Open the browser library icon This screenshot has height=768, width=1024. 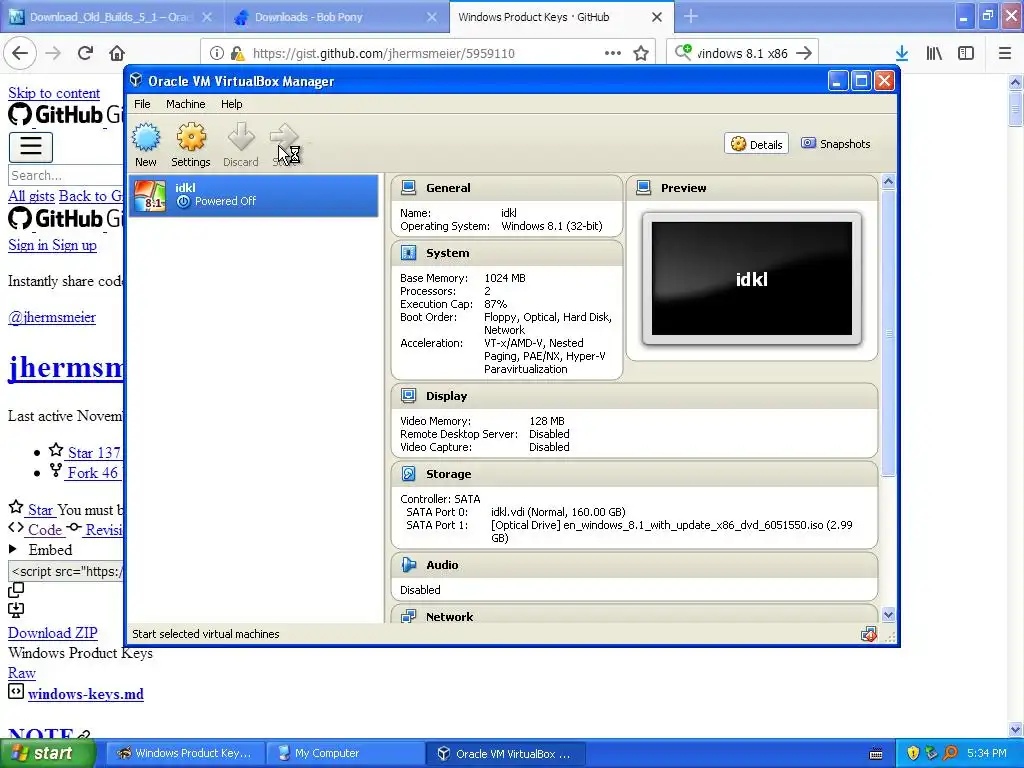click(x=934, y=53)
